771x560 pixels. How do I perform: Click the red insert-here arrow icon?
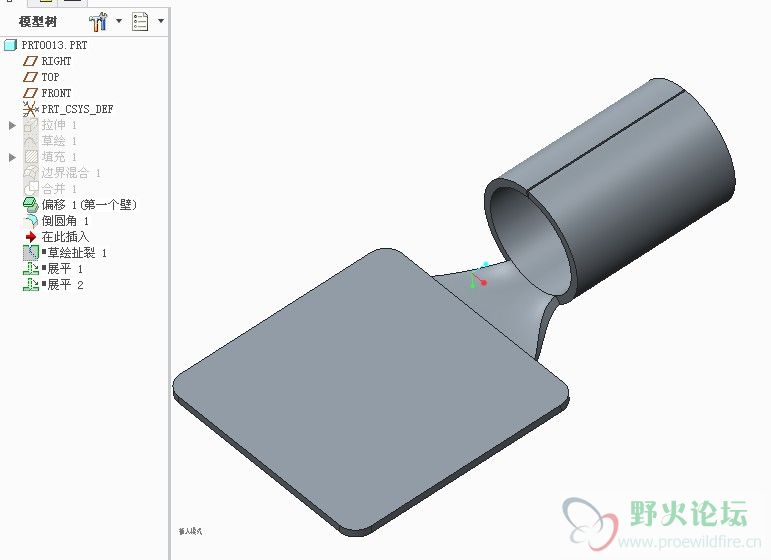[x=30, y=237]
